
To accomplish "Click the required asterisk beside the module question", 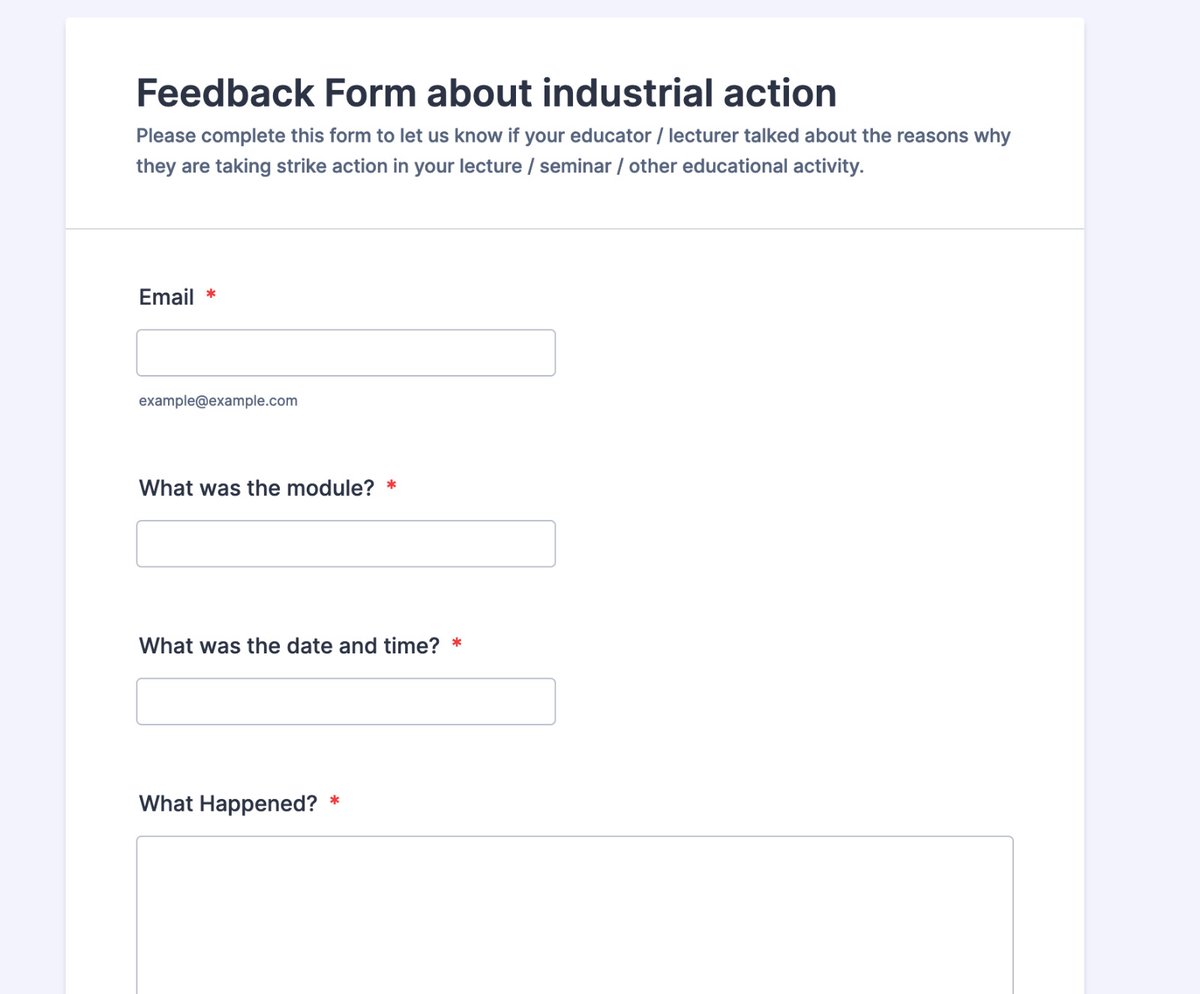I will [x=392, y=487].
